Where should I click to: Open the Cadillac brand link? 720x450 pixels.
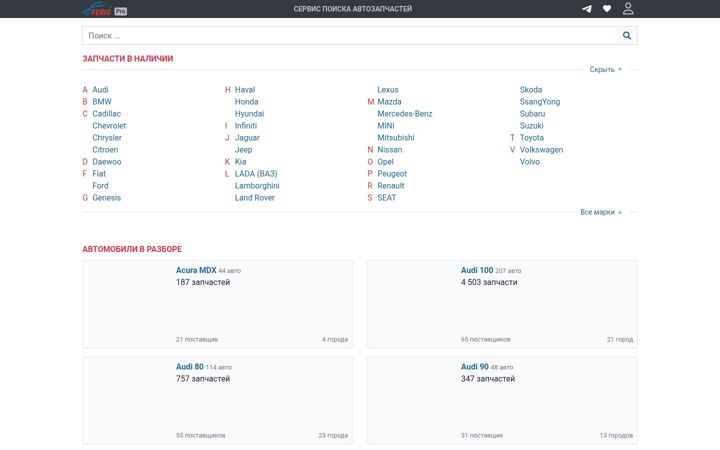[107, 113]
